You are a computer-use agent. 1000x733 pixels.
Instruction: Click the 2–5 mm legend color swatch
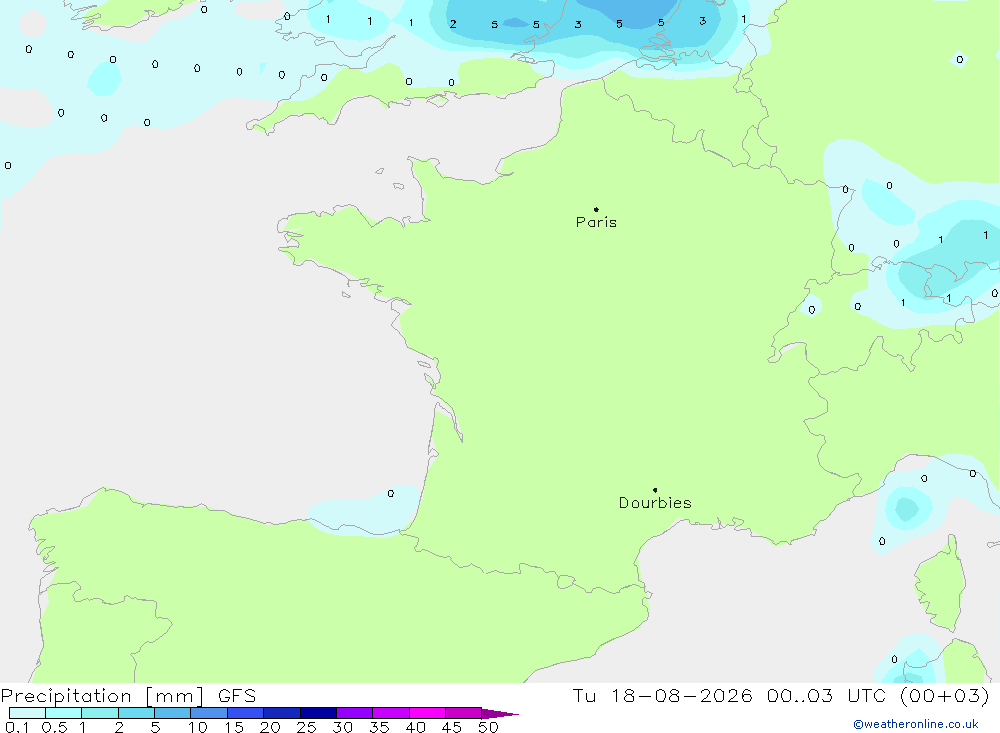[x=136, y=713]
